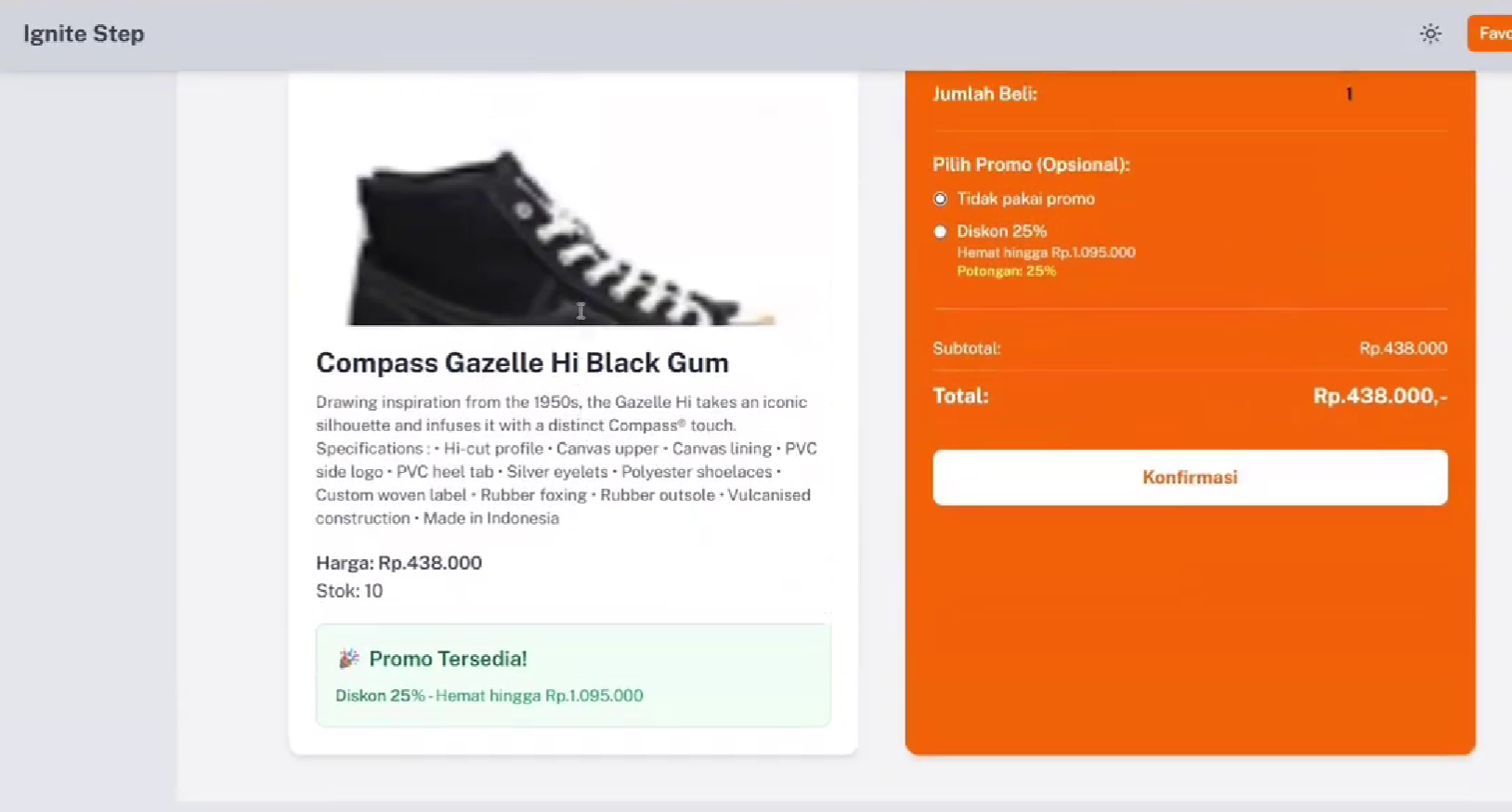This screenshot has width=1512, height=812.
Task: Click the 'Compass Gazelle Hi Black Gum' title
Action: click(522, 362)
